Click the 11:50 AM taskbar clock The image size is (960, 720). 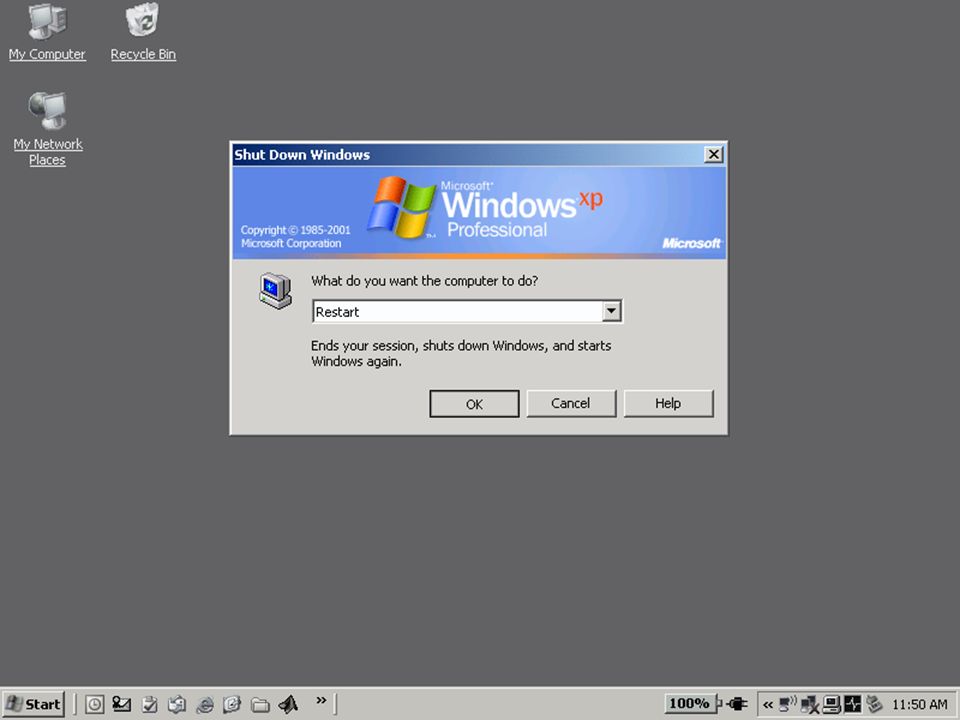pos(920,705)
